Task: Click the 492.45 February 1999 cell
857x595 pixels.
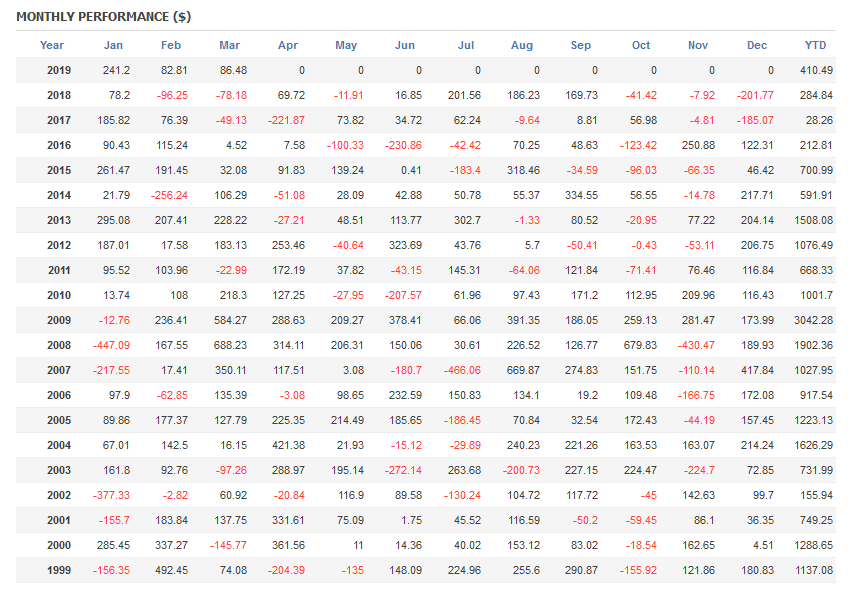Action: pyautogui.click(x=170, y=570)
